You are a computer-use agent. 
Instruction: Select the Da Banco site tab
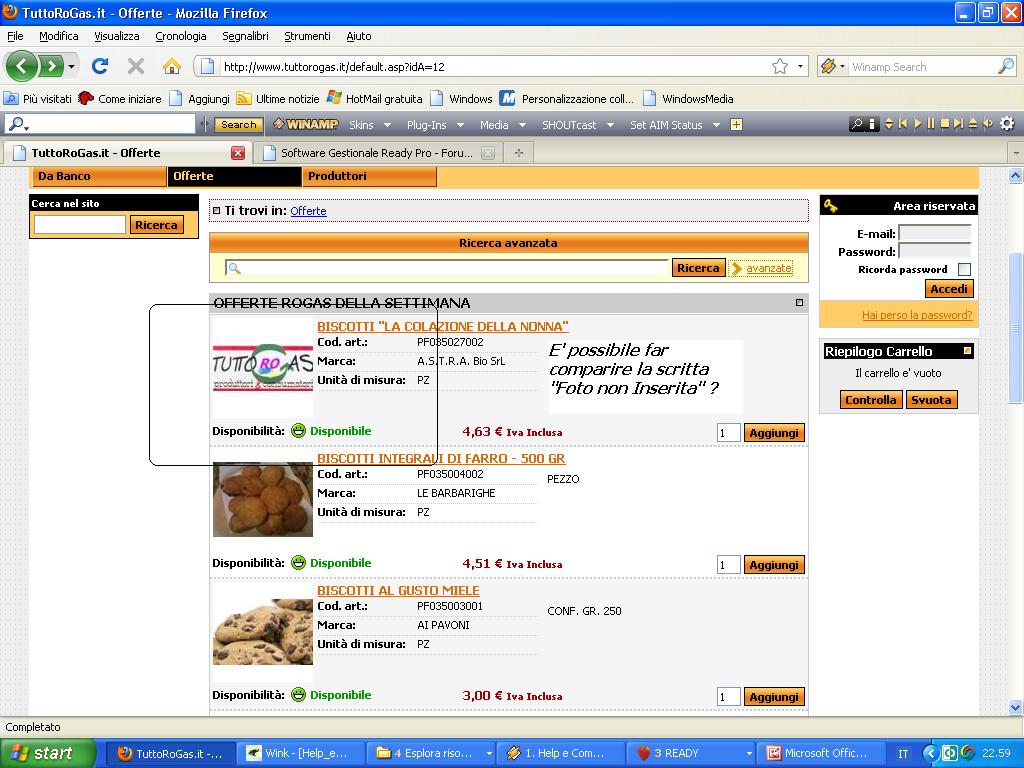coord(99,176)
